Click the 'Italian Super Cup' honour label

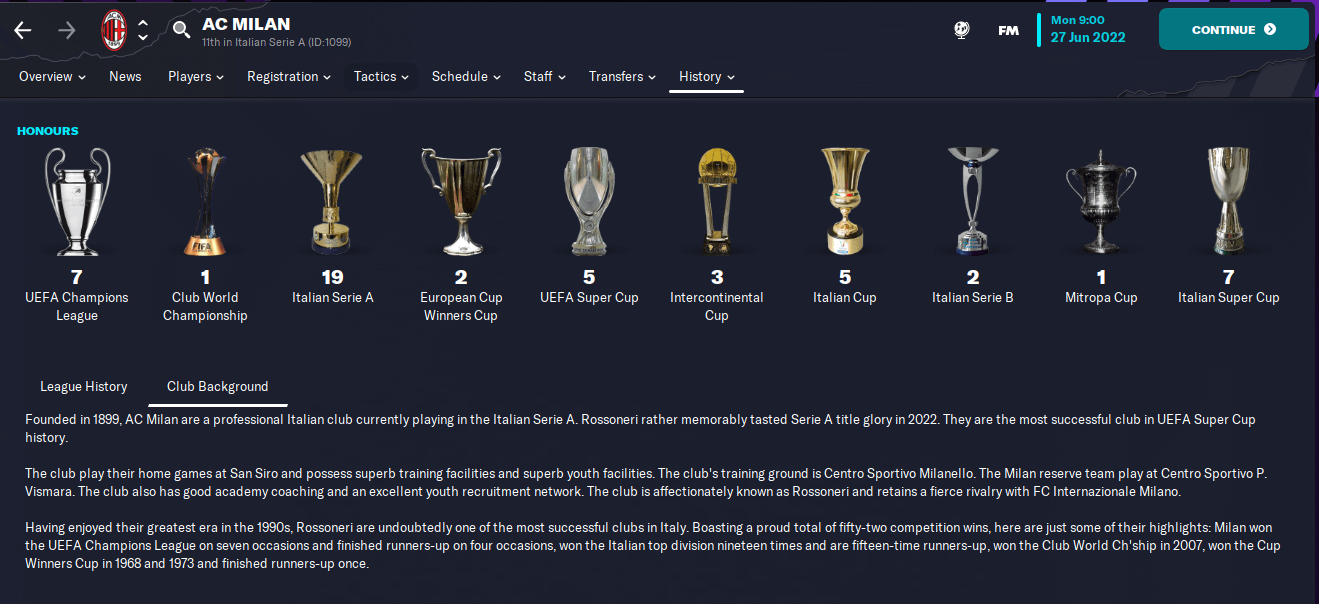1229,297
